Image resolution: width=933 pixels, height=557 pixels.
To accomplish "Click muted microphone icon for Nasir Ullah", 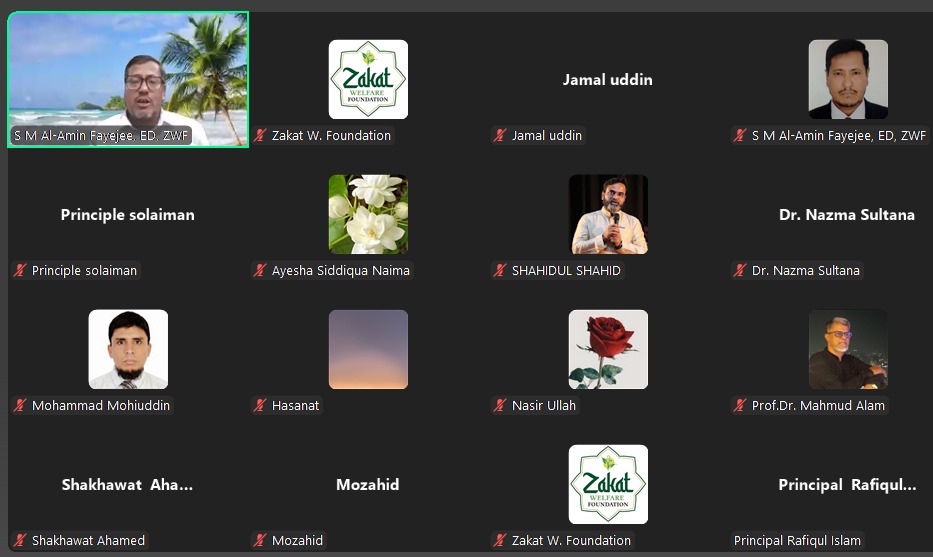I will pyautogui.click(x=500, y=406).
